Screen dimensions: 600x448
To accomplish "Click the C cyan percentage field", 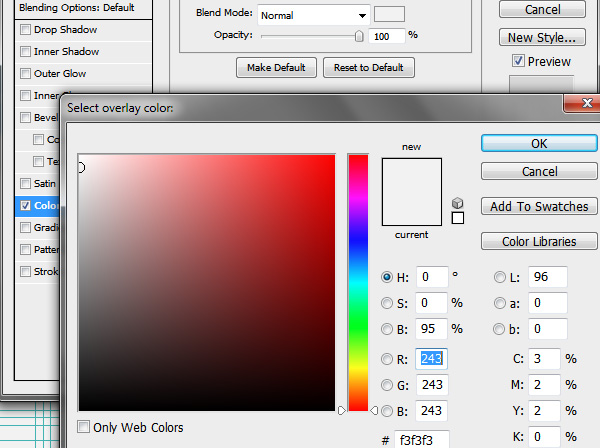I will click(545, 359).
